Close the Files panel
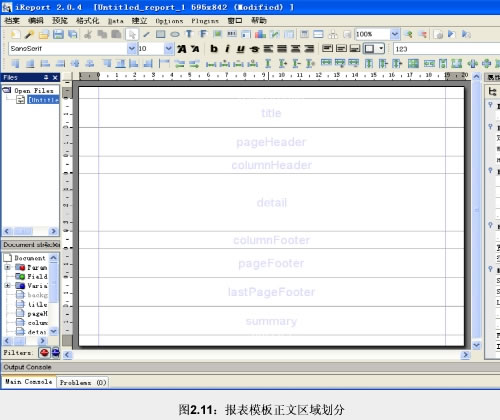Viewport: 500px width, 420px height. click(55, 78)
